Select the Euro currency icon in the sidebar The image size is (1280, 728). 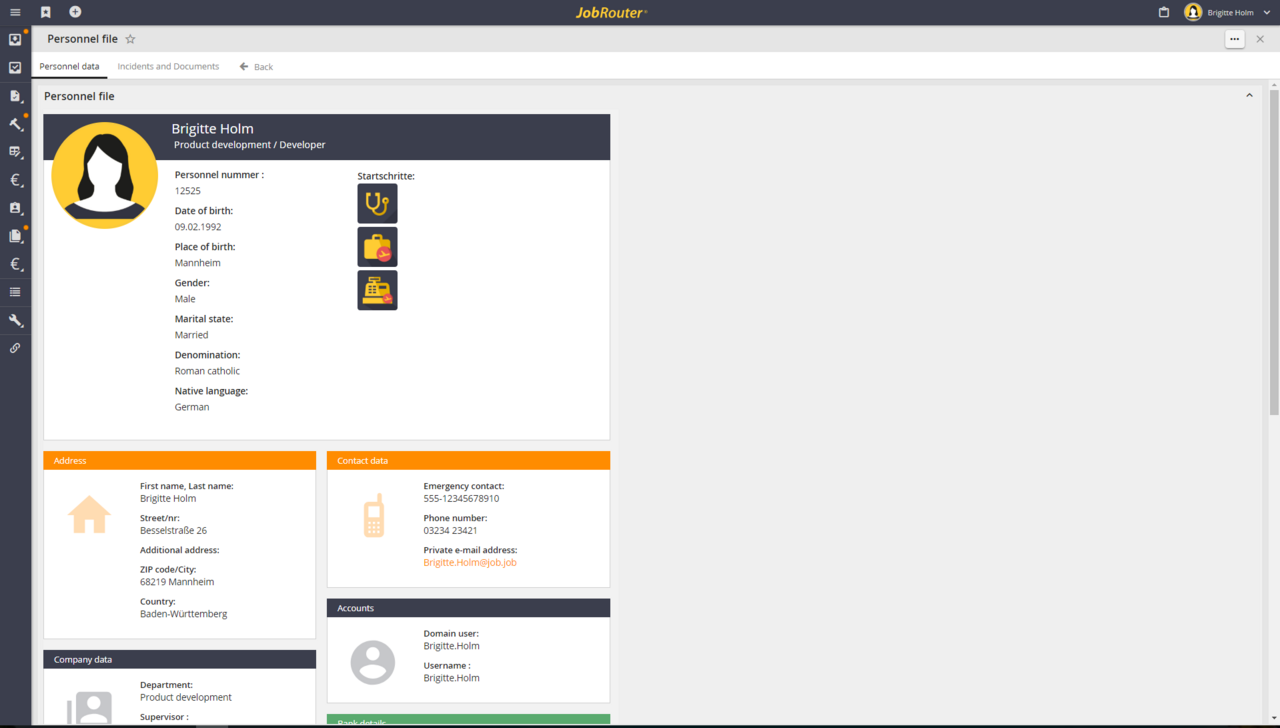pos(14,180)
